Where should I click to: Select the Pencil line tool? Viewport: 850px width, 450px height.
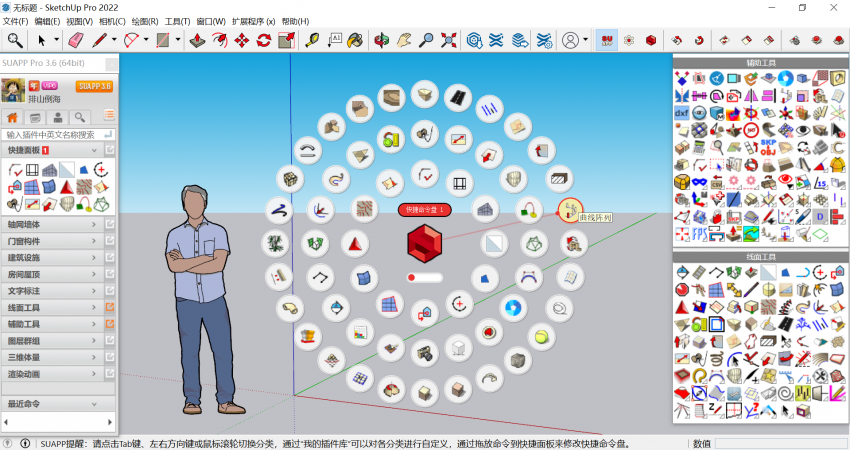(x=99, y=40)
